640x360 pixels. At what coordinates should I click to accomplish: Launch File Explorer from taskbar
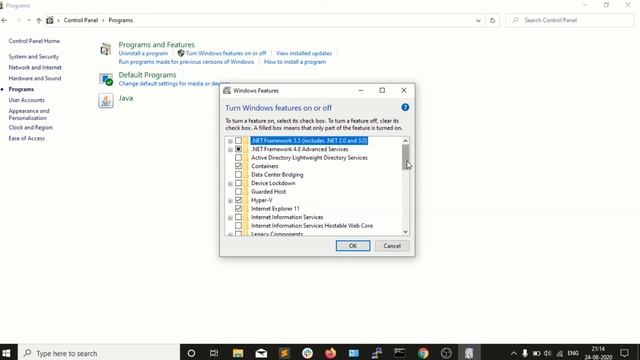(x=238, y=353)
